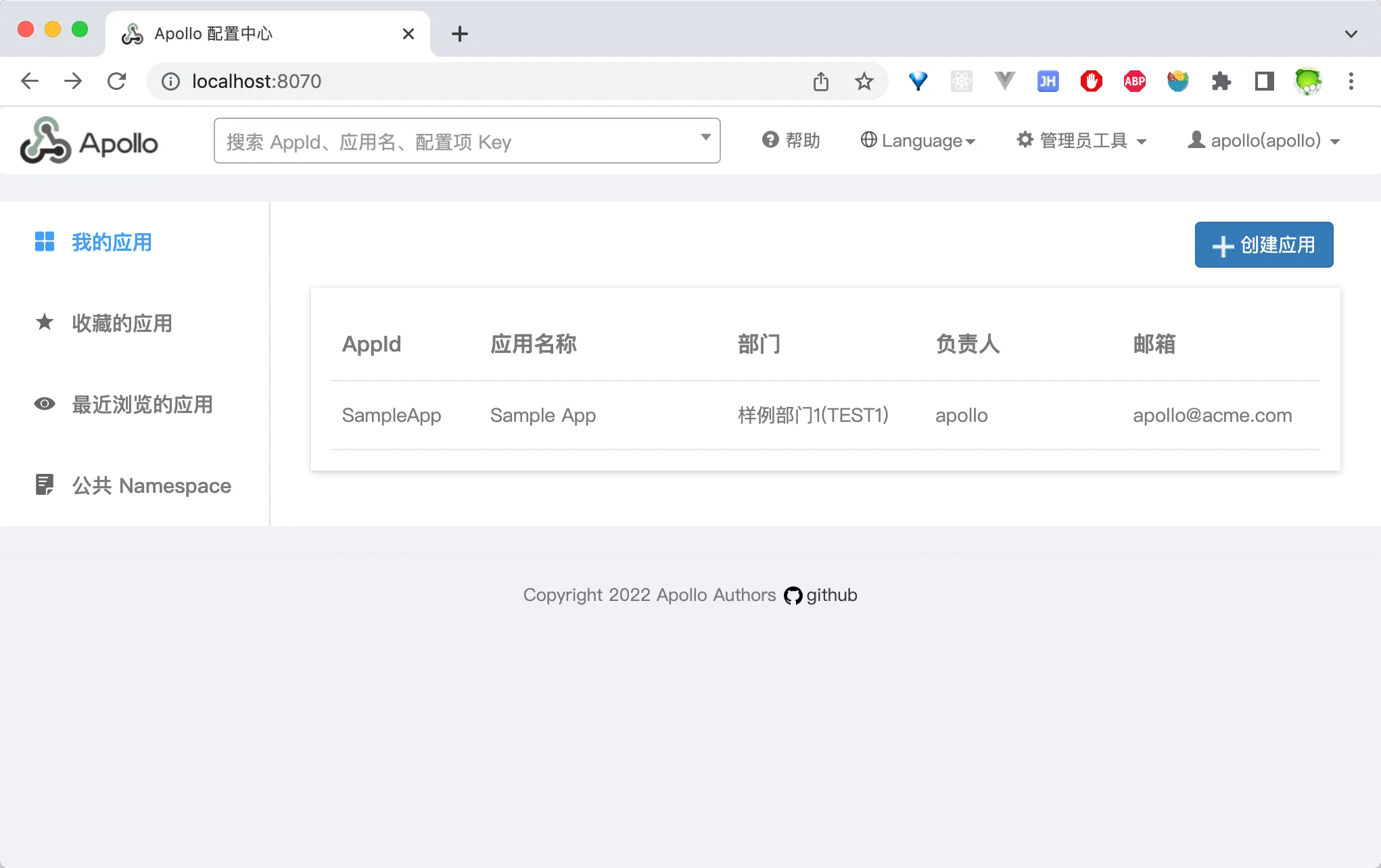
Task: Expand the 管理员工具 admin tools menu
Action: pyautogui.click(x=1082, y=140)
